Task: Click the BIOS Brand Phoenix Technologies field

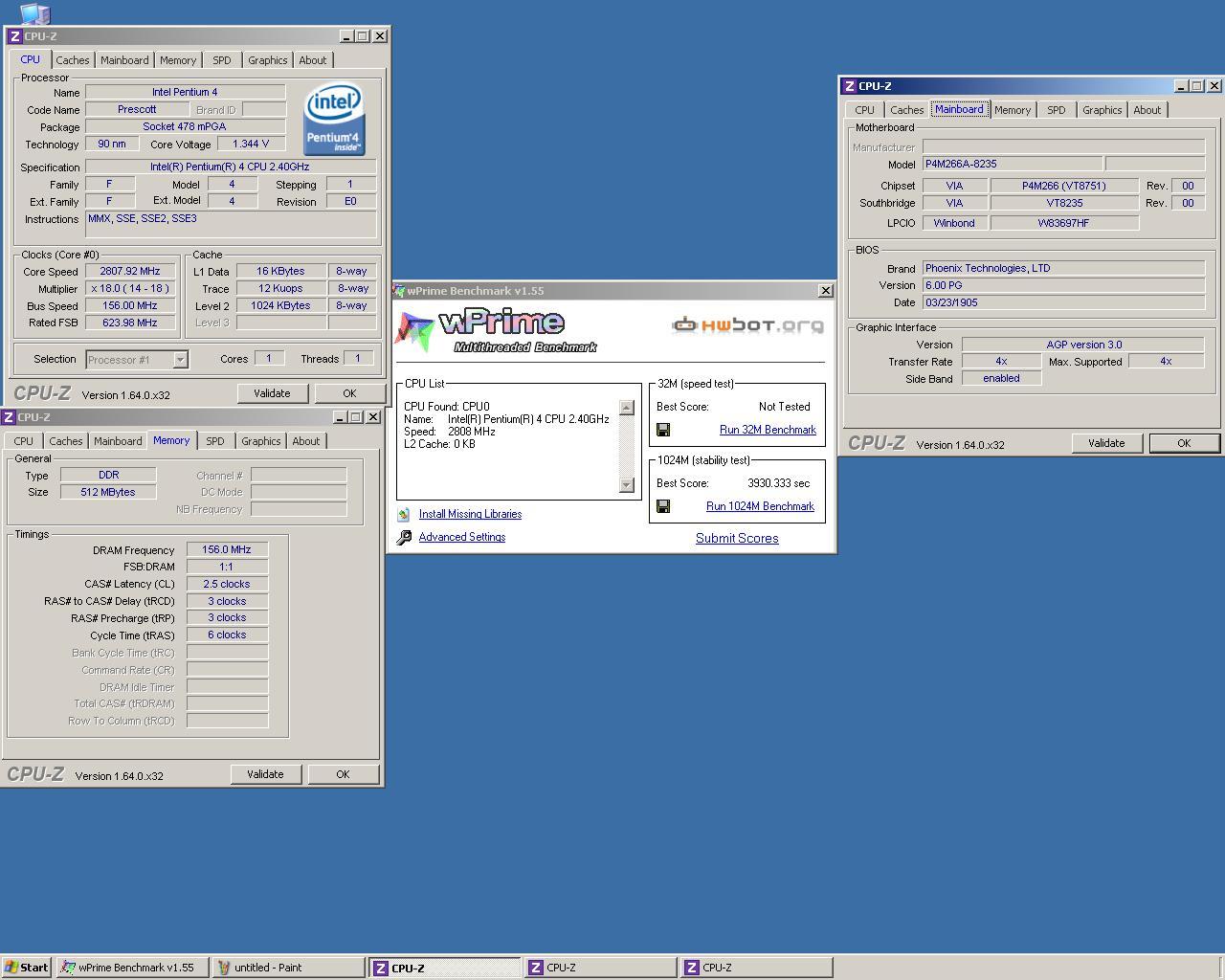Action: 1063,268
